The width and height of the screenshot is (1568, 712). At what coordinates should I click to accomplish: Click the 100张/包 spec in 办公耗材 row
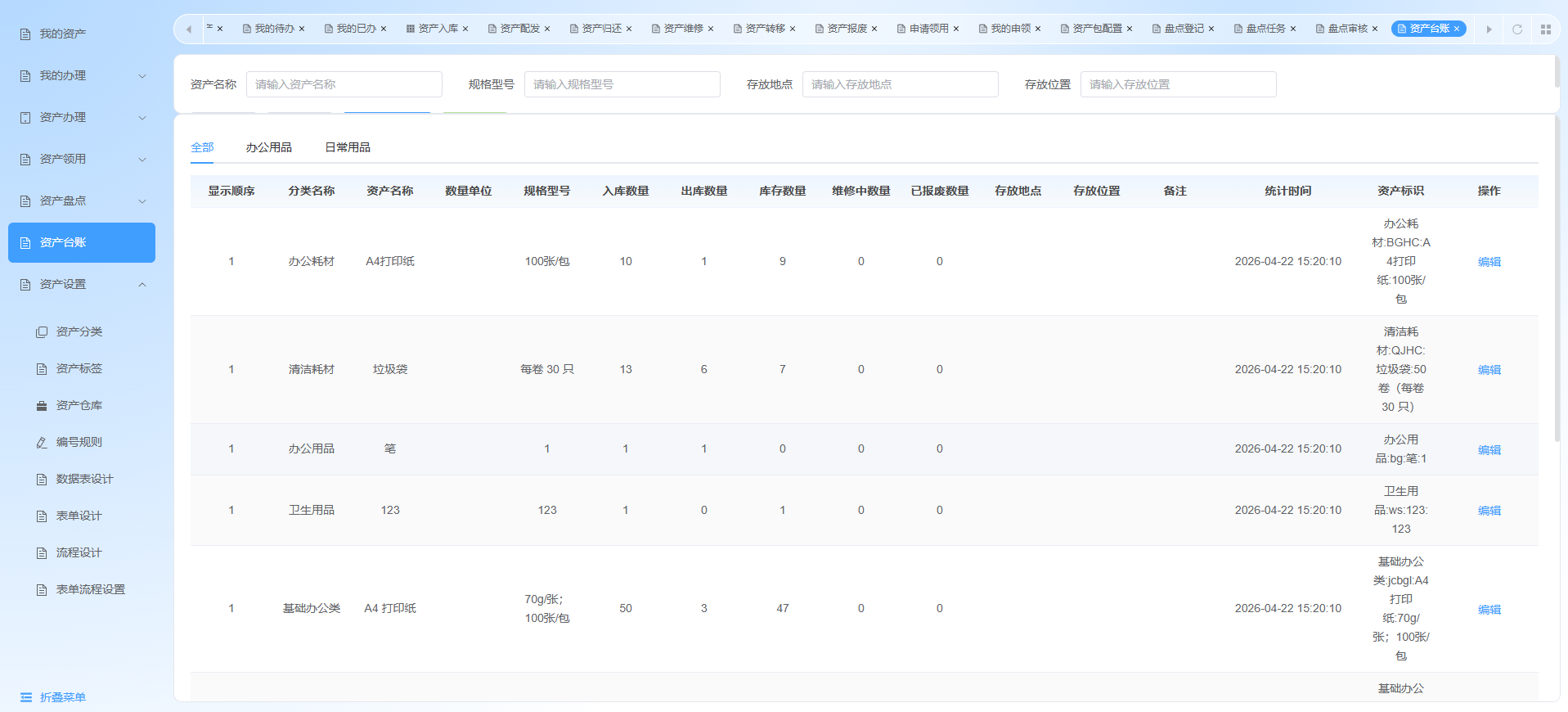pyautogui.click(x=547, y=262)
